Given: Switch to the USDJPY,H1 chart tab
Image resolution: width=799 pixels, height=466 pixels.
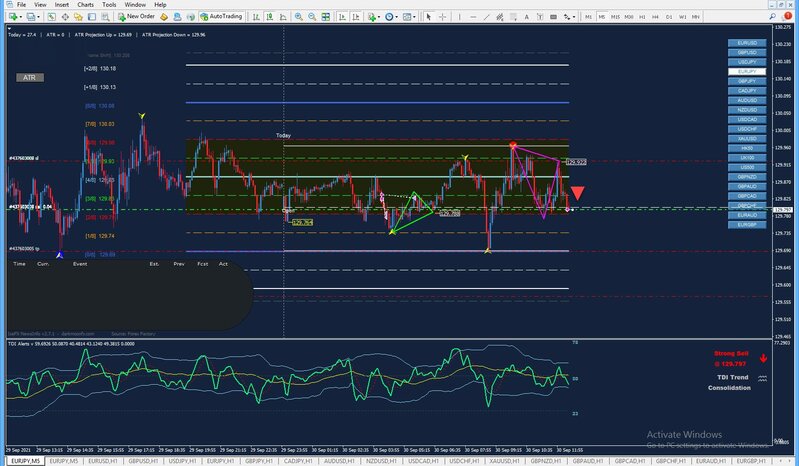Looking at the screenshot, I should coord(182,461).
